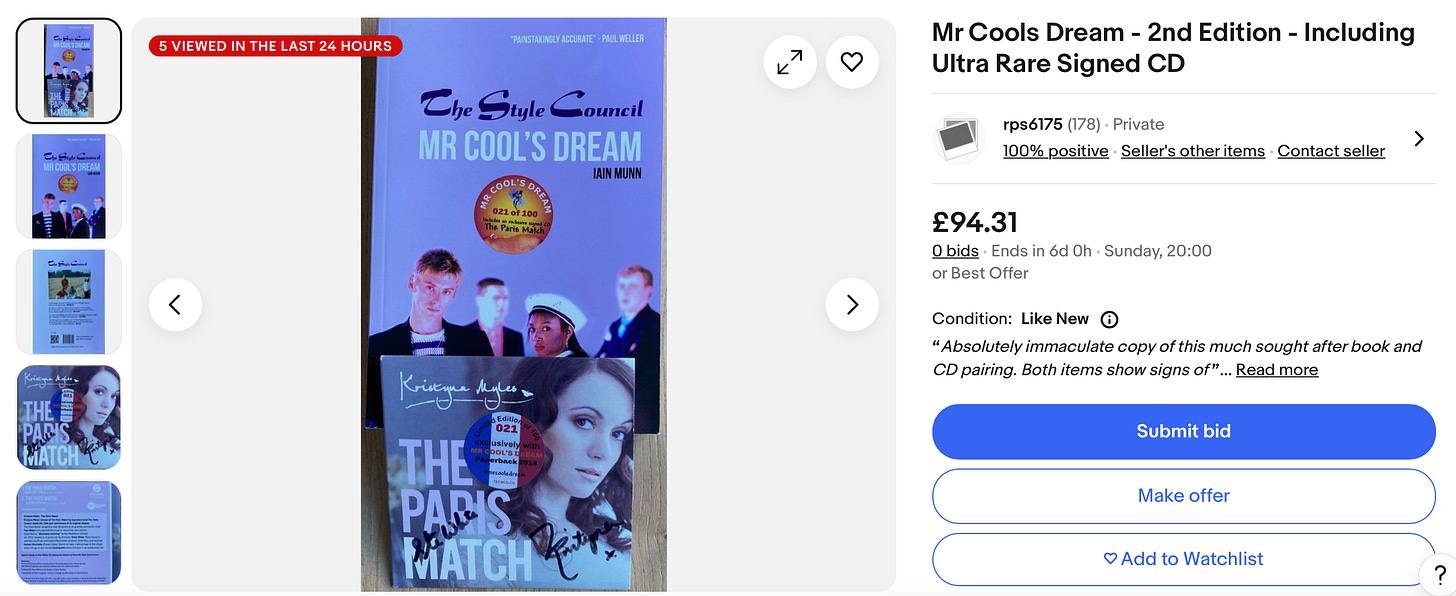
Task: Click the Submit bid button
Action: (1184, 431)
